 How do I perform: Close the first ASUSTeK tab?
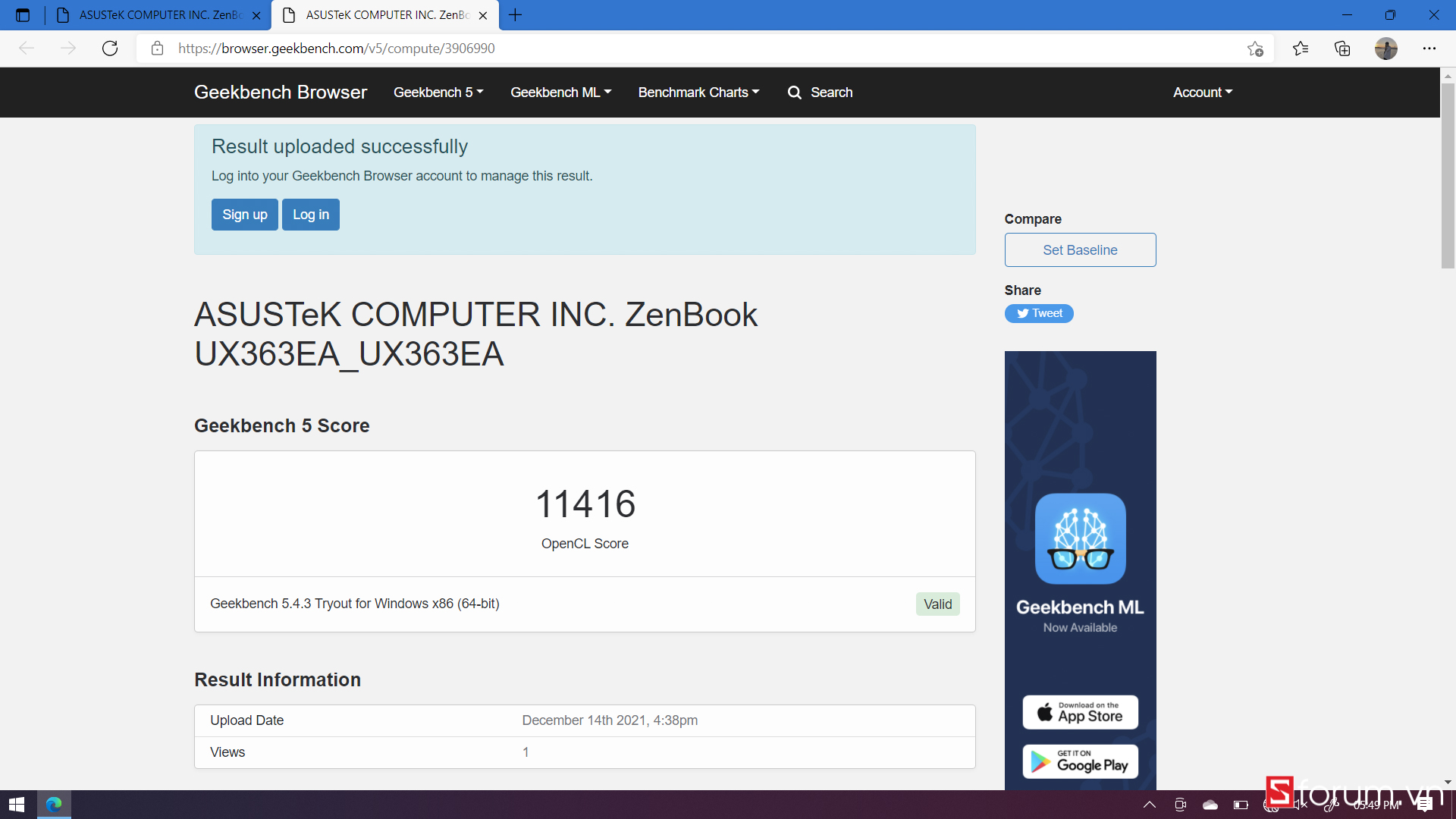click(x=256, y=15)
